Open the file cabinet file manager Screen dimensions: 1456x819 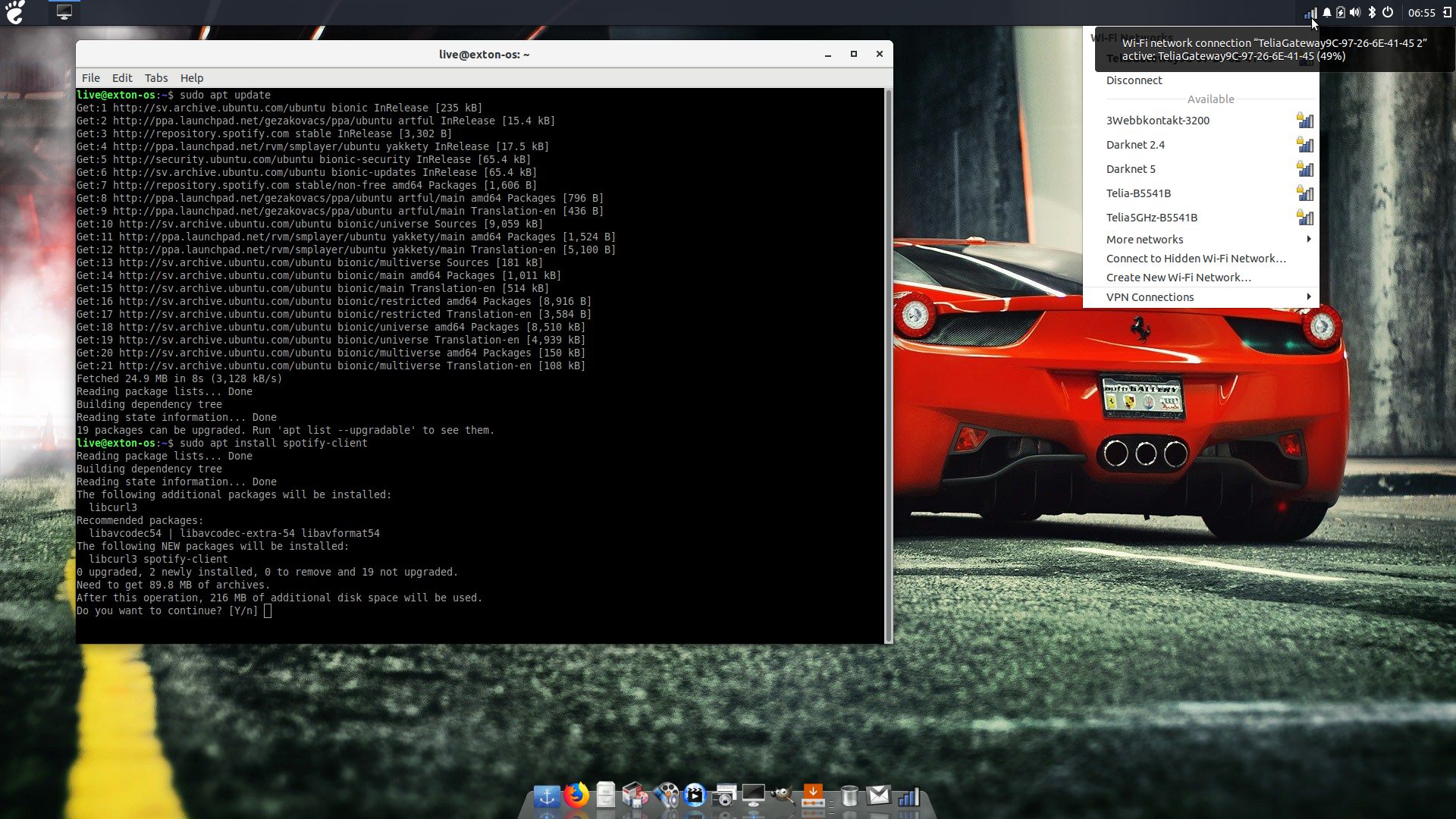[605, 794]
